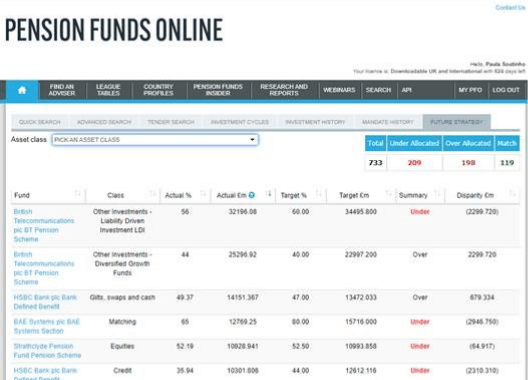Screen dimensions: 528x380
Task: Click Equities class cell
Action: tap(122, 346)
